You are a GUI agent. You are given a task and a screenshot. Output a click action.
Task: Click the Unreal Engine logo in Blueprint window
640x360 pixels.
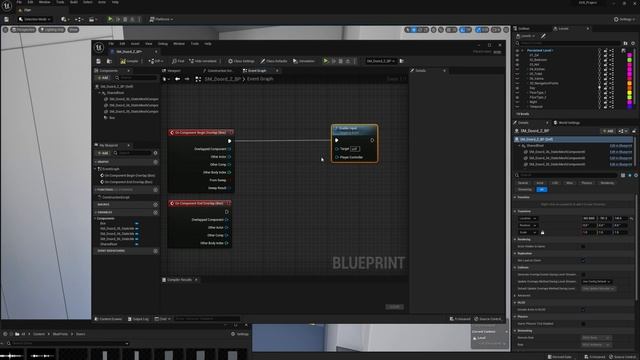click(x=99, y=47)
